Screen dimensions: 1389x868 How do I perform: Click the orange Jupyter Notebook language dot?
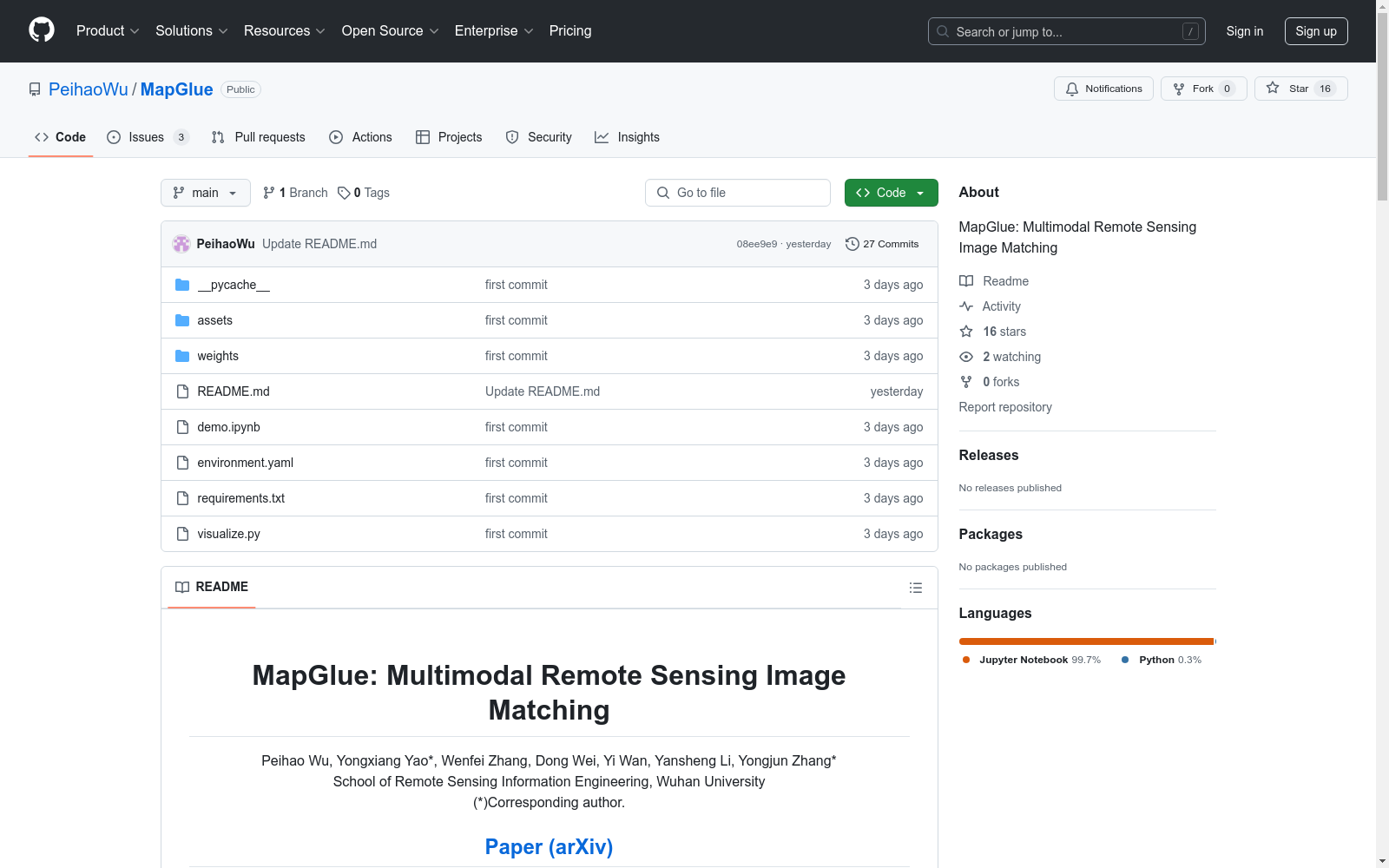pyautogui.click(x=966, y=660)
